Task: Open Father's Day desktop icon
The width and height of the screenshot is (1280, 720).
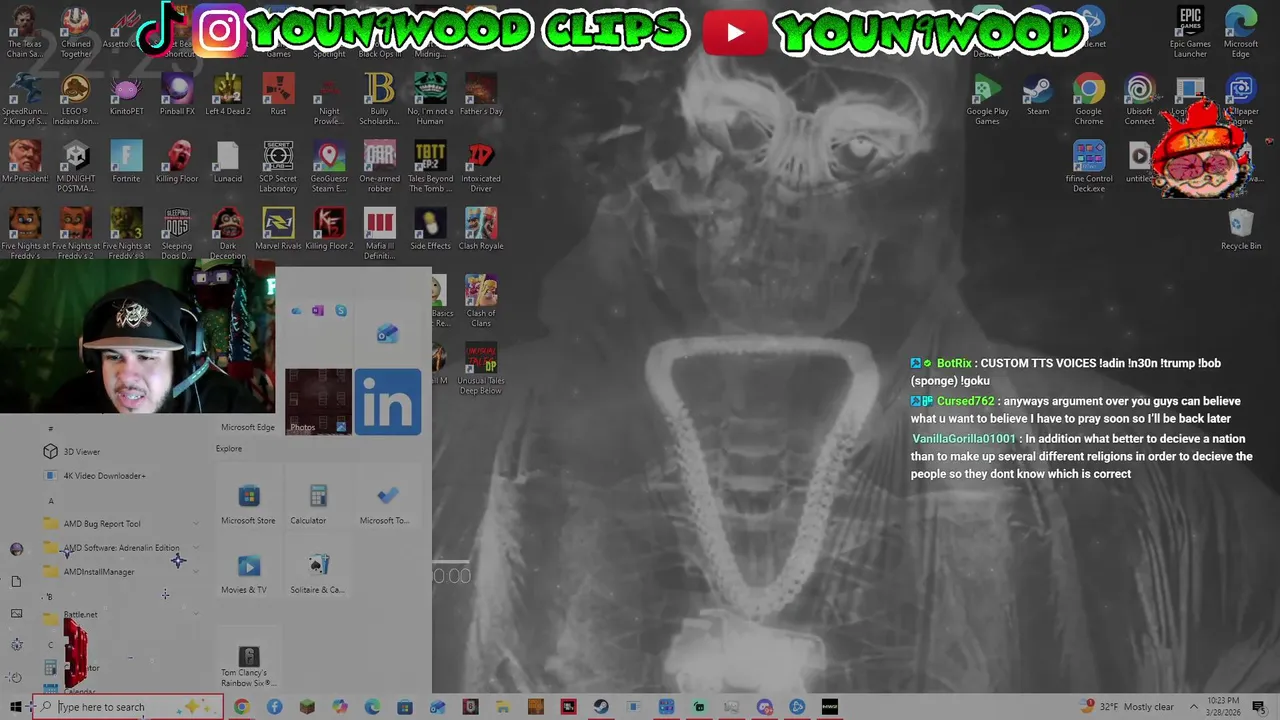Action: (481, 96)
